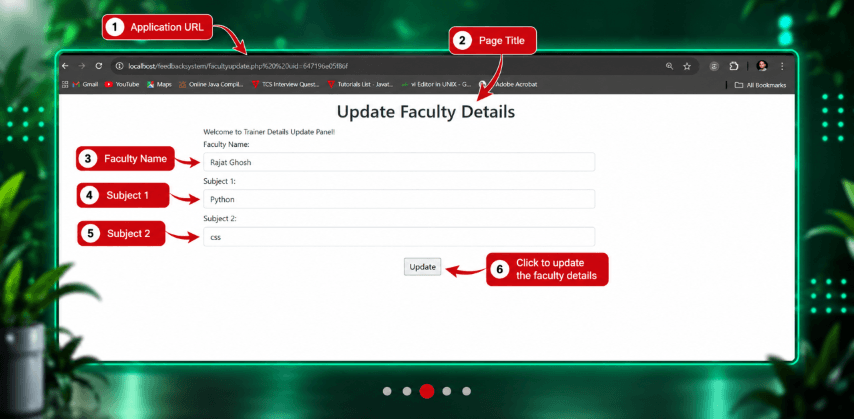Viewport: 854px width, 419px height.
Task: Open the apps grid icon in bookmarks bar
Action: coord(65,84)
